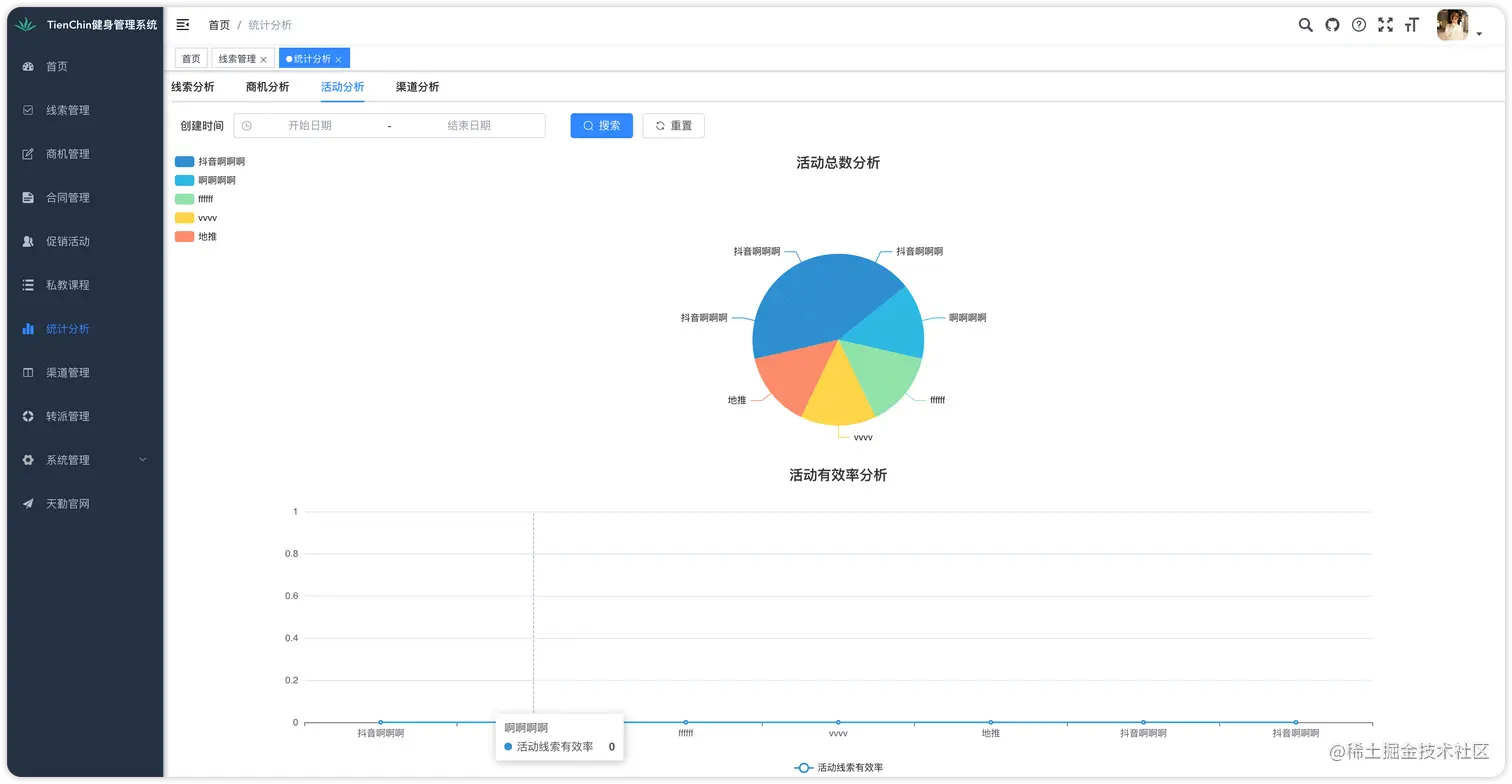Image resolution: width=1512 pixels, height=784 pixels.
Task: Switch to the 渠道分析 tab
Action: [417, 87]
